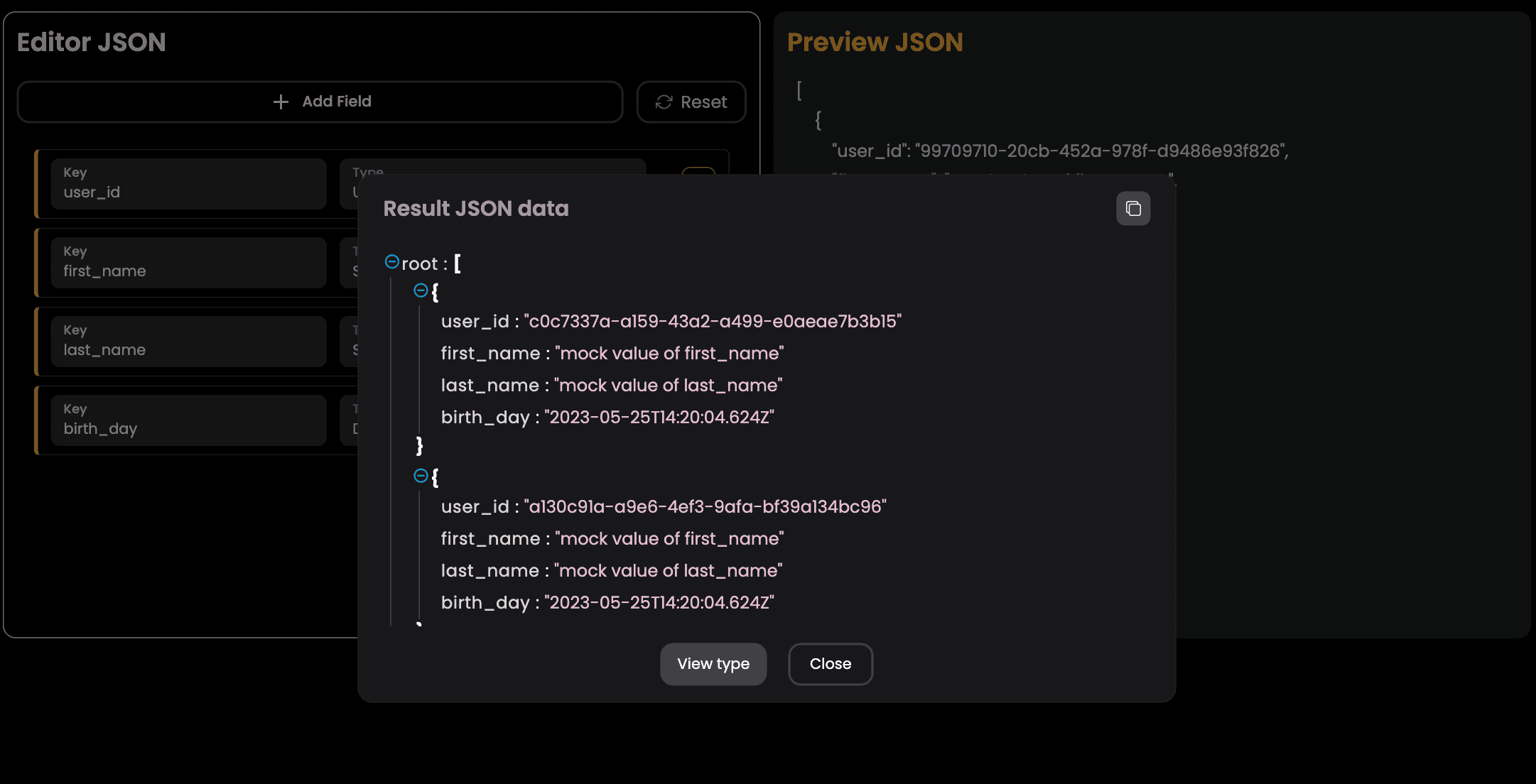Focus the birth_day key input field

coord(188,420)
